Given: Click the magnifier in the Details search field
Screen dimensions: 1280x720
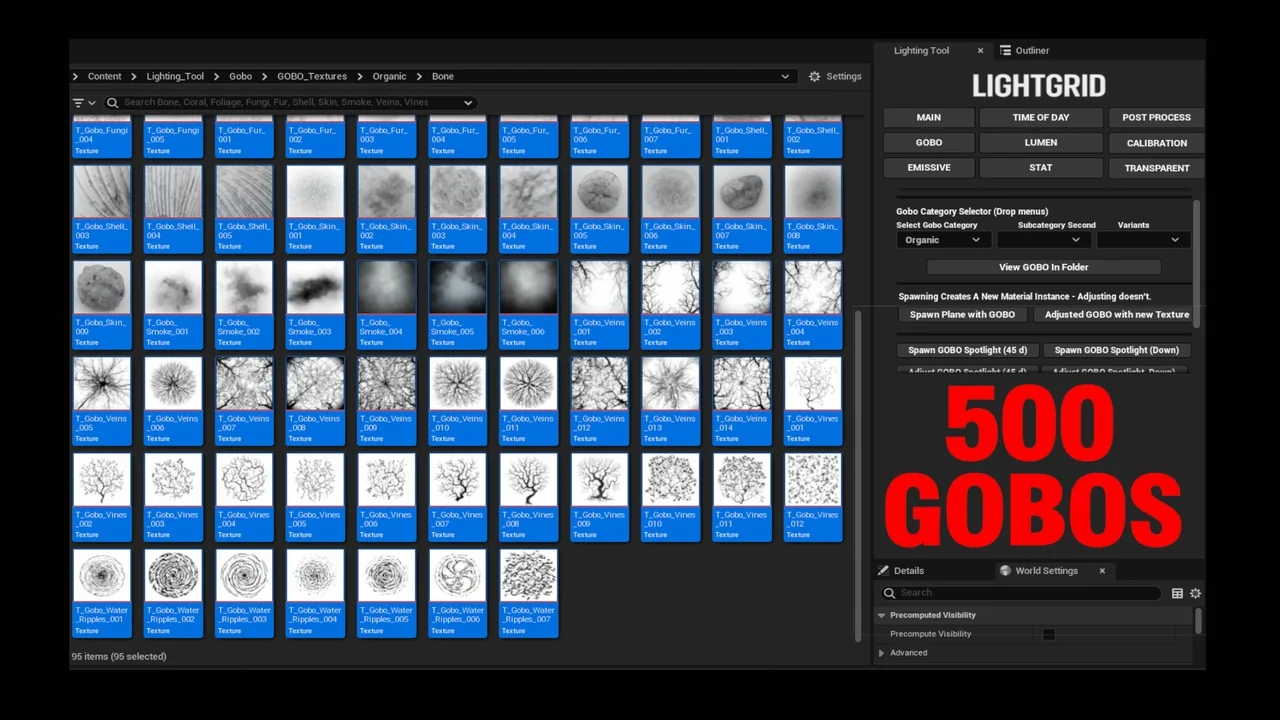Looking at the screenshot, I should pos(889,592).
